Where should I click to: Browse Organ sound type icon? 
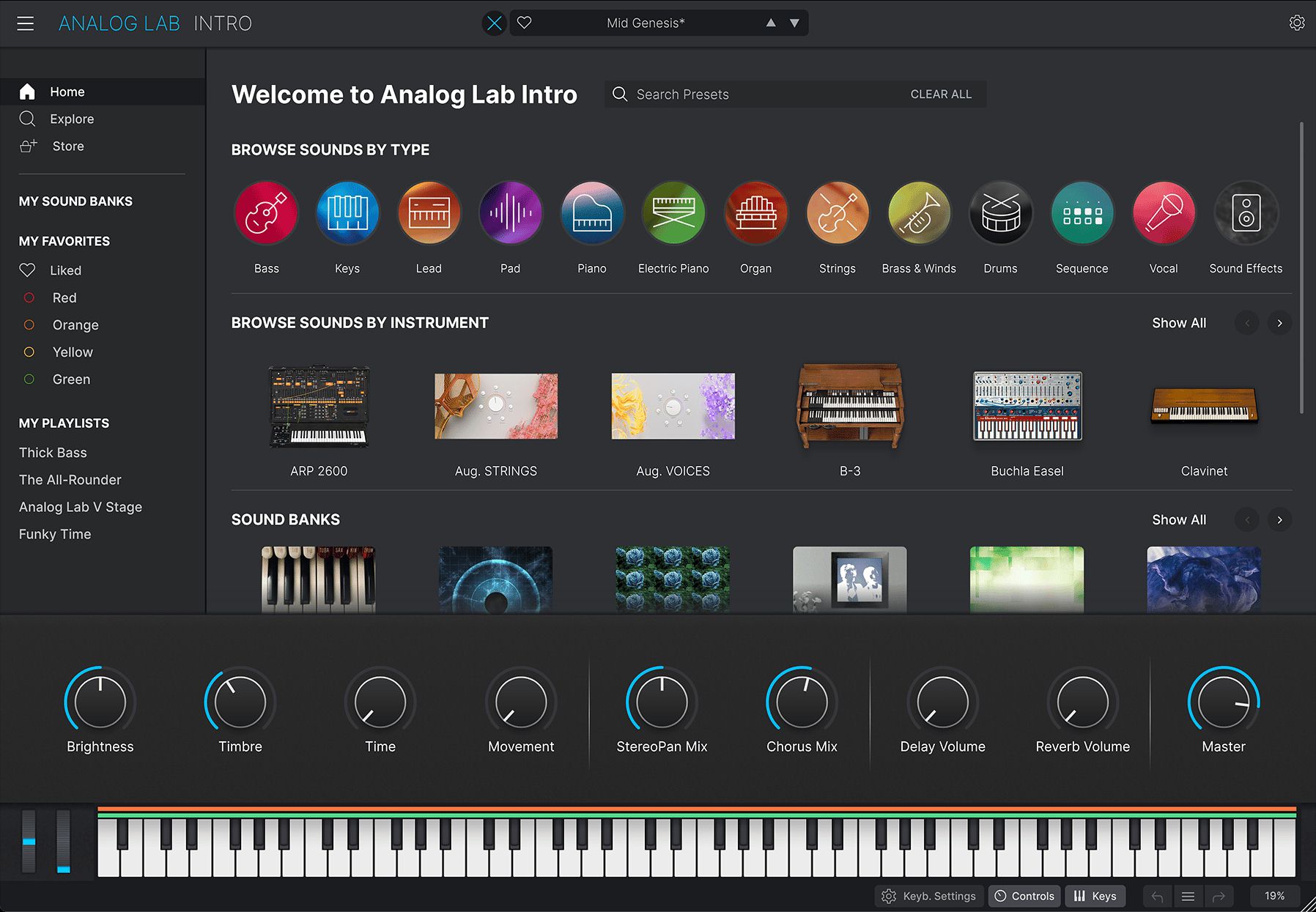tap(755, 213)
